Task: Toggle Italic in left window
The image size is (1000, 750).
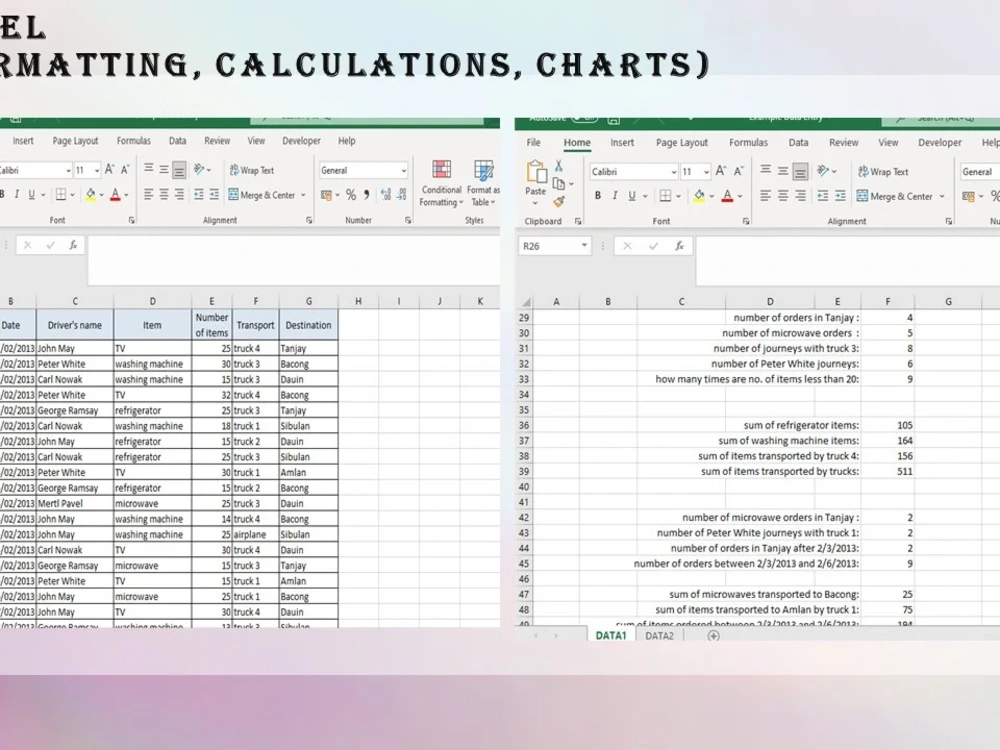Action: coord(17,195)
